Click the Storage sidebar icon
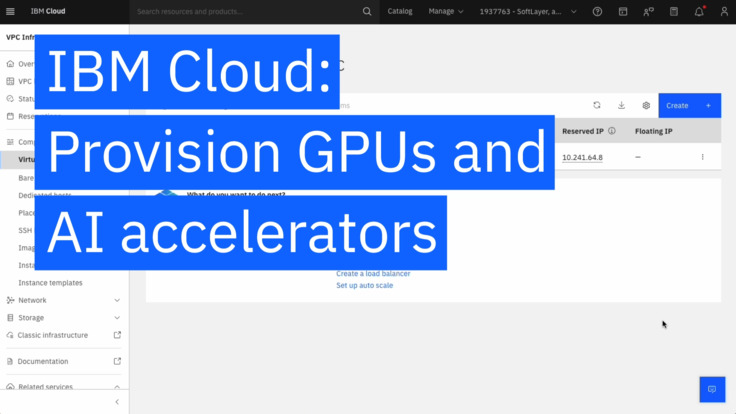Viewport: 736px width, 414px height. click(10, 318)
